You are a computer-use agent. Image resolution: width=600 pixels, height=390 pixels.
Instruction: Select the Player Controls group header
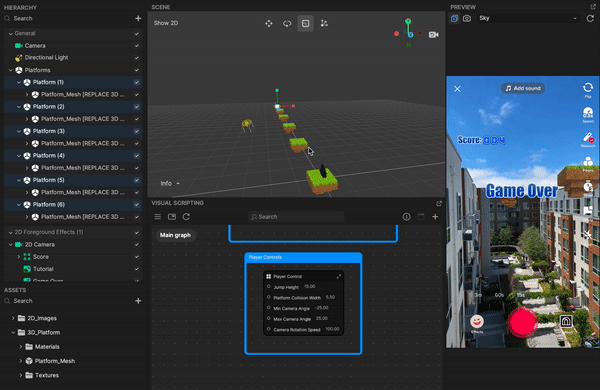coord(303,257)
